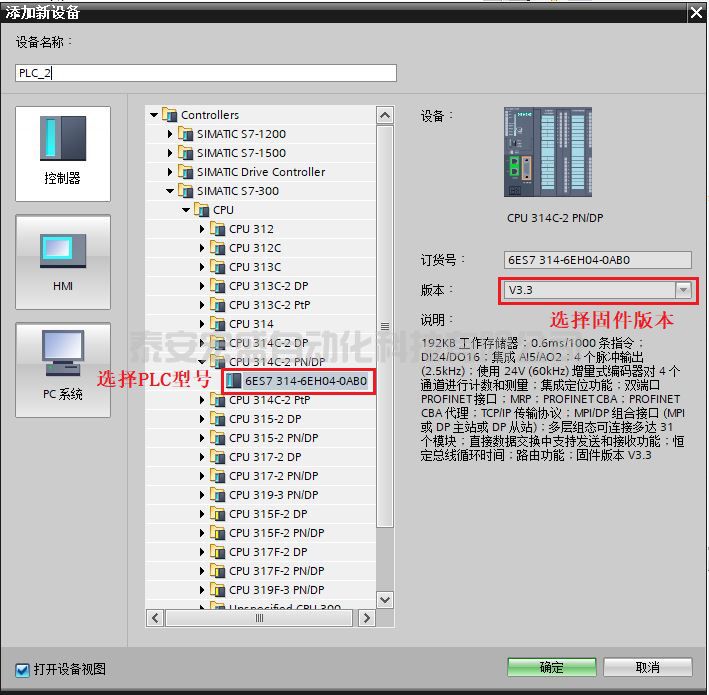Click the CPU 312 folder icon
The height and width of the screenshot is (695, 709).
tap(218, 229)
